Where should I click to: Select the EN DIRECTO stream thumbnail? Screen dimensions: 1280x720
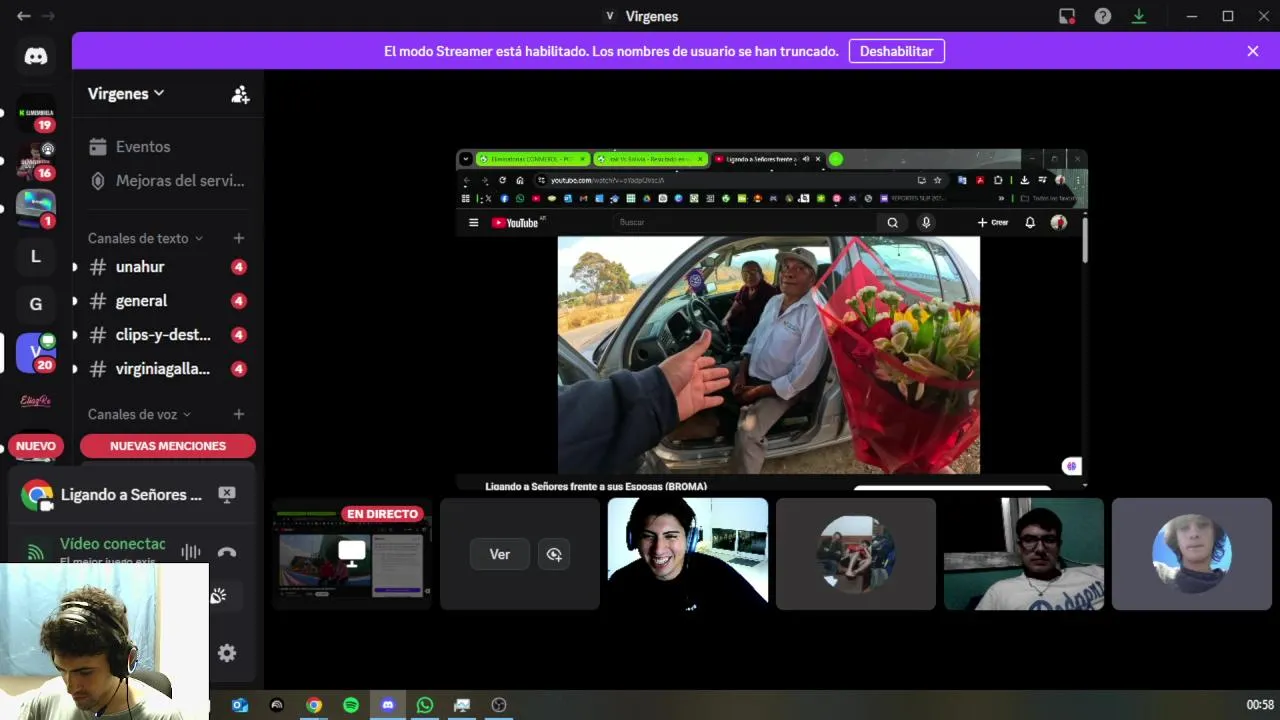pyautogui.click(x=352, y=554)
